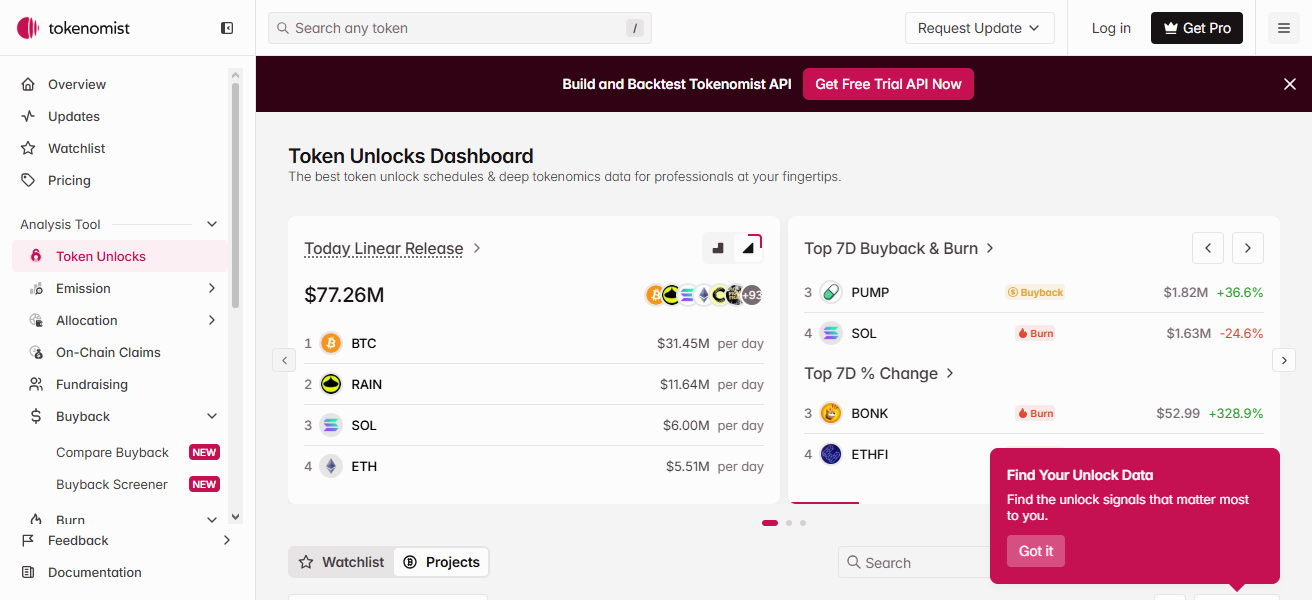Open the Burn flame icon in sidebar

click(x=34, y=519)
